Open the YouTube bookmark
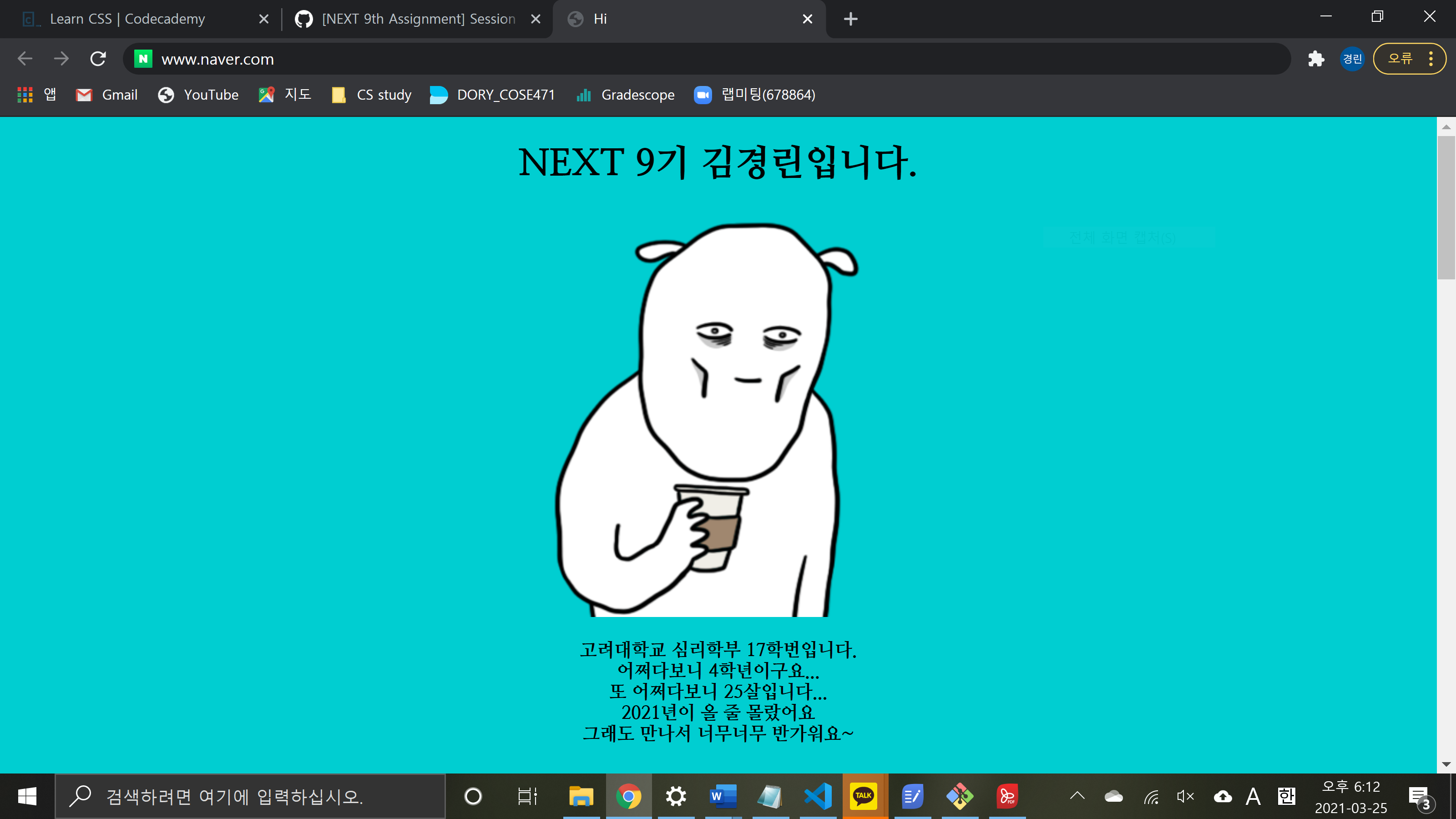This screenshot has height=819, width=1456. (198, 94)
